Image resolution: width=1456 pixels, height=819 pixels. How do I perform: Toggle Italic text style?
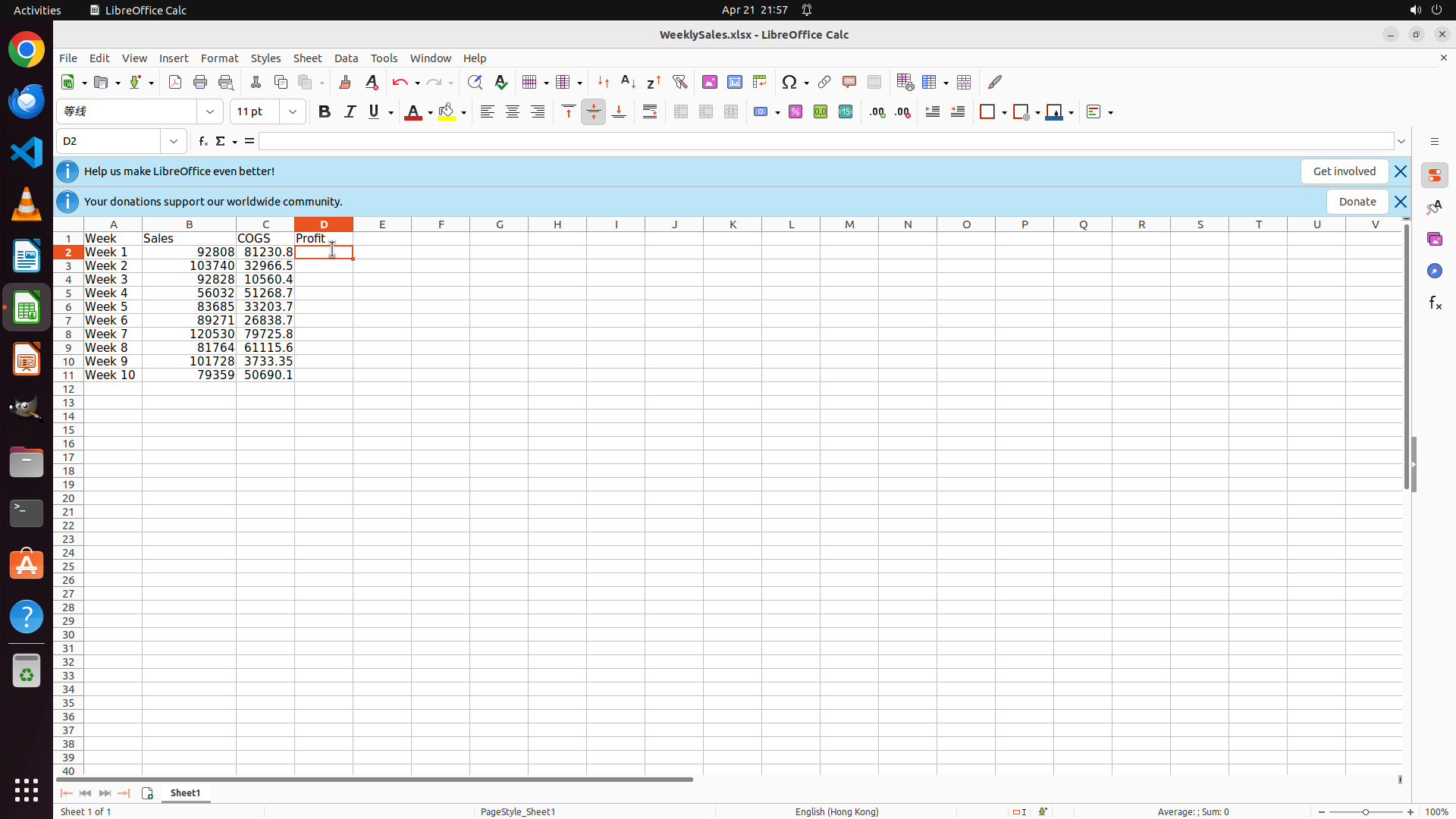(350, 111)
